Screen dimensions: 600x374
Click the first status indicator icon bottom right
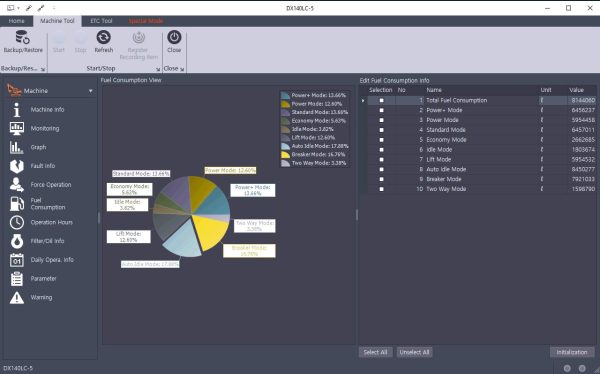point(567,368)
